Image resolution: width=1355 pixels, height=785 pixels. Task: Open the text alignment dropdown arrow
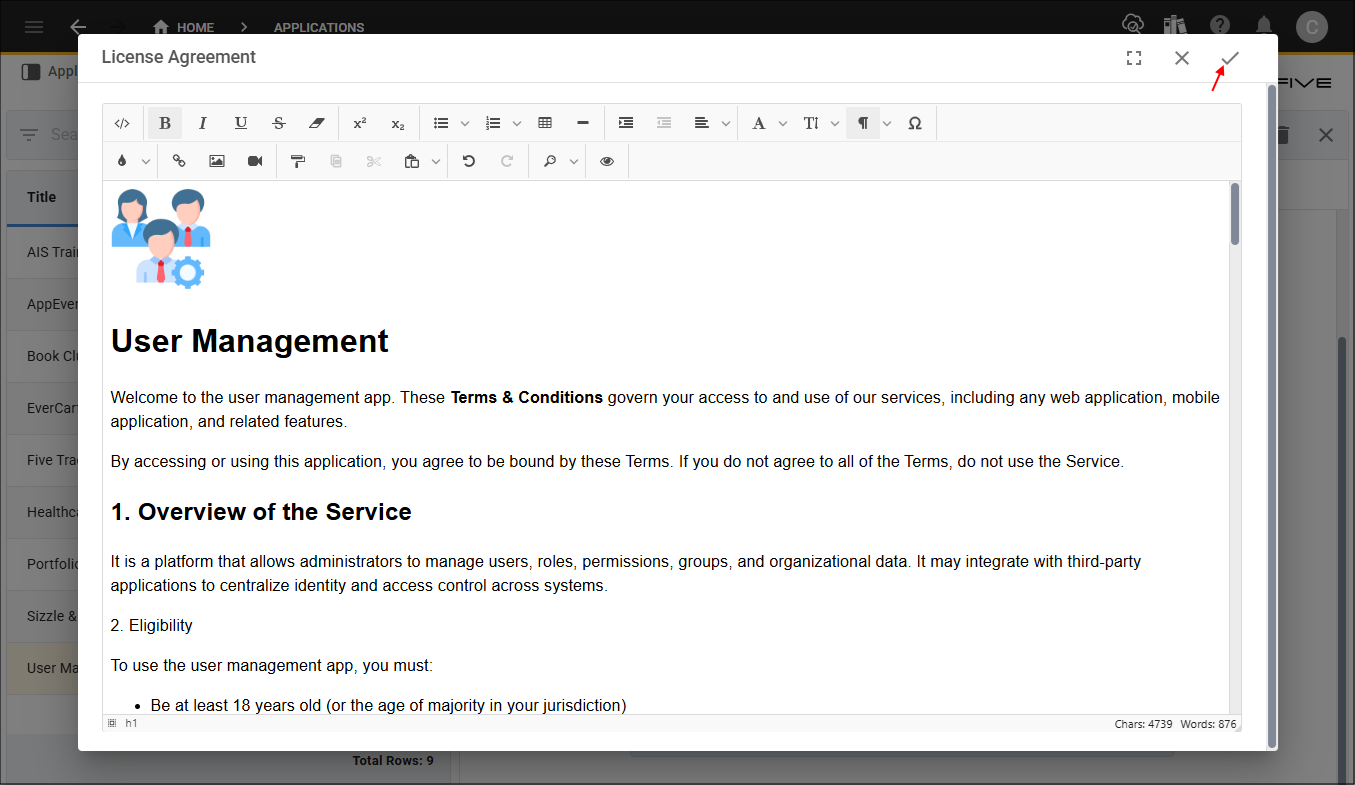(726, 124)
